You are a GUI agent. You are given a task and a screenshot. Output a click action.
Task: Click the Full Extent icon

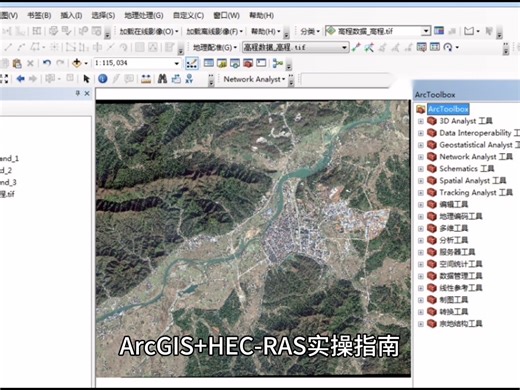[x=4, y=79]
